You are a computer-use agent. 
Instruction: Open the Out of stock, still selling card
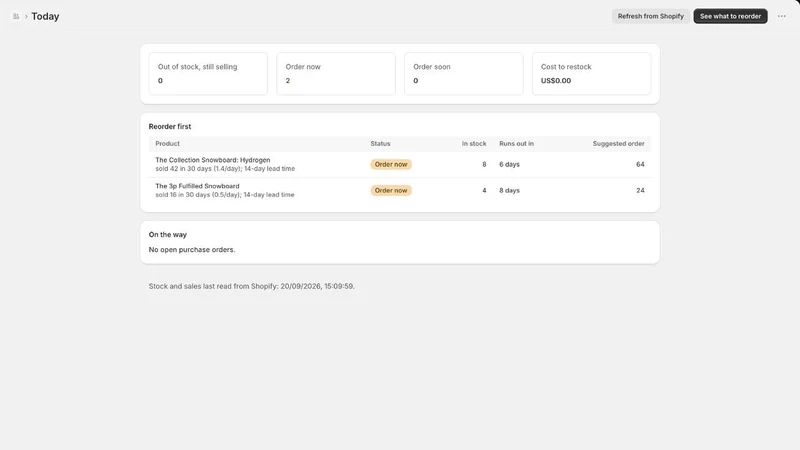coord(208,73)
